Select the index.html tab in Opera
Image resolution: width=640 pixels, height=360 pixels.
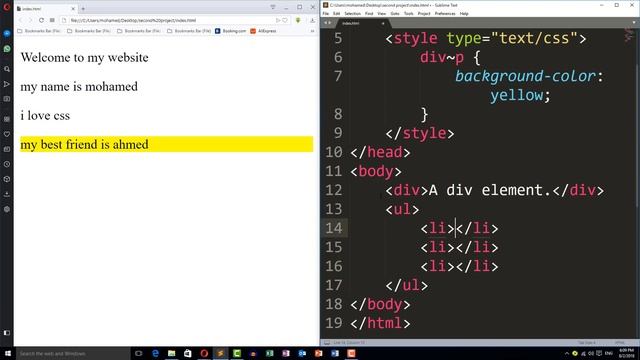click(46, 8)
